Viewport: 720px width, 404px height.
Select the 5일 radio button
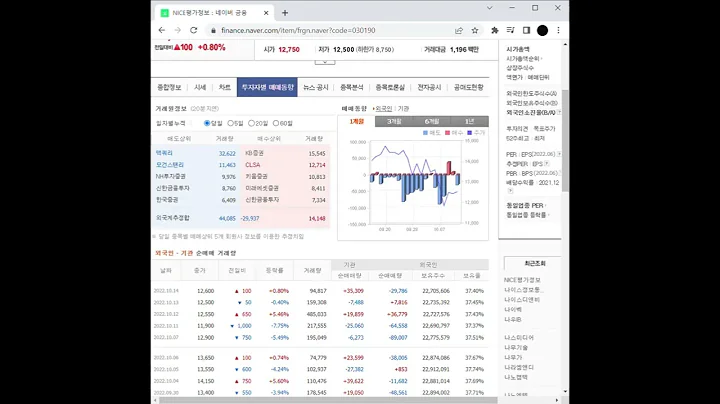(x=231, y=123)
